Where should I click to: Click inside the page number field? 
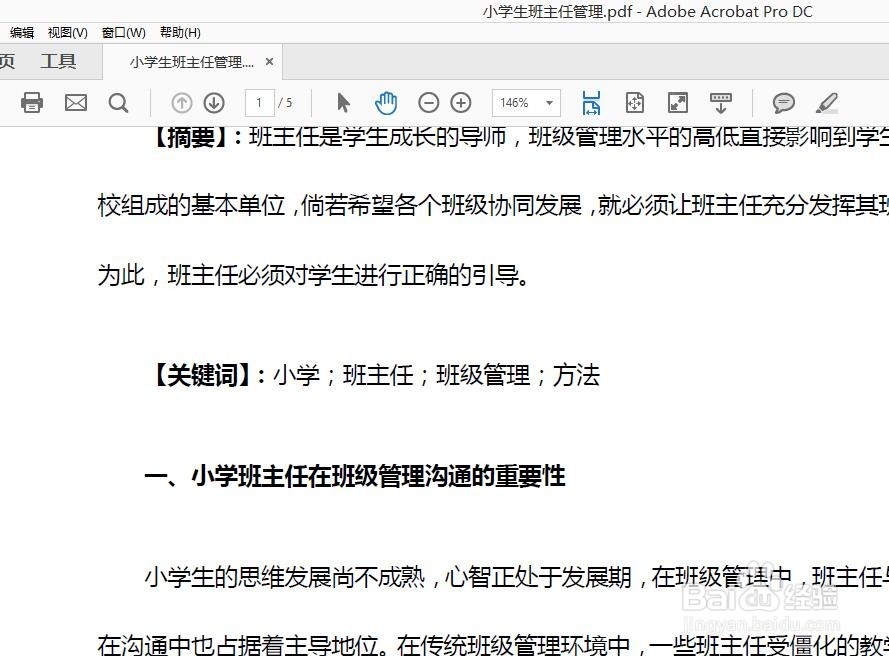pos(262,102)
